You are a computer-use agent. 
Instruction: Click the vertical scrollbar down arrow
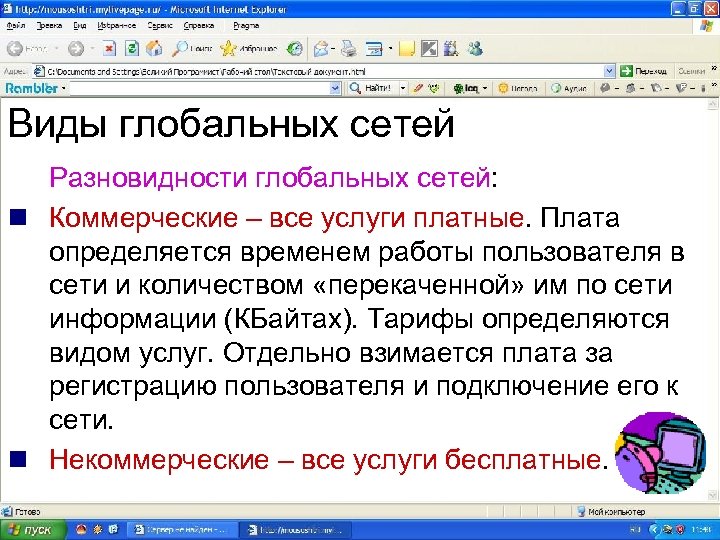(712, 495)
